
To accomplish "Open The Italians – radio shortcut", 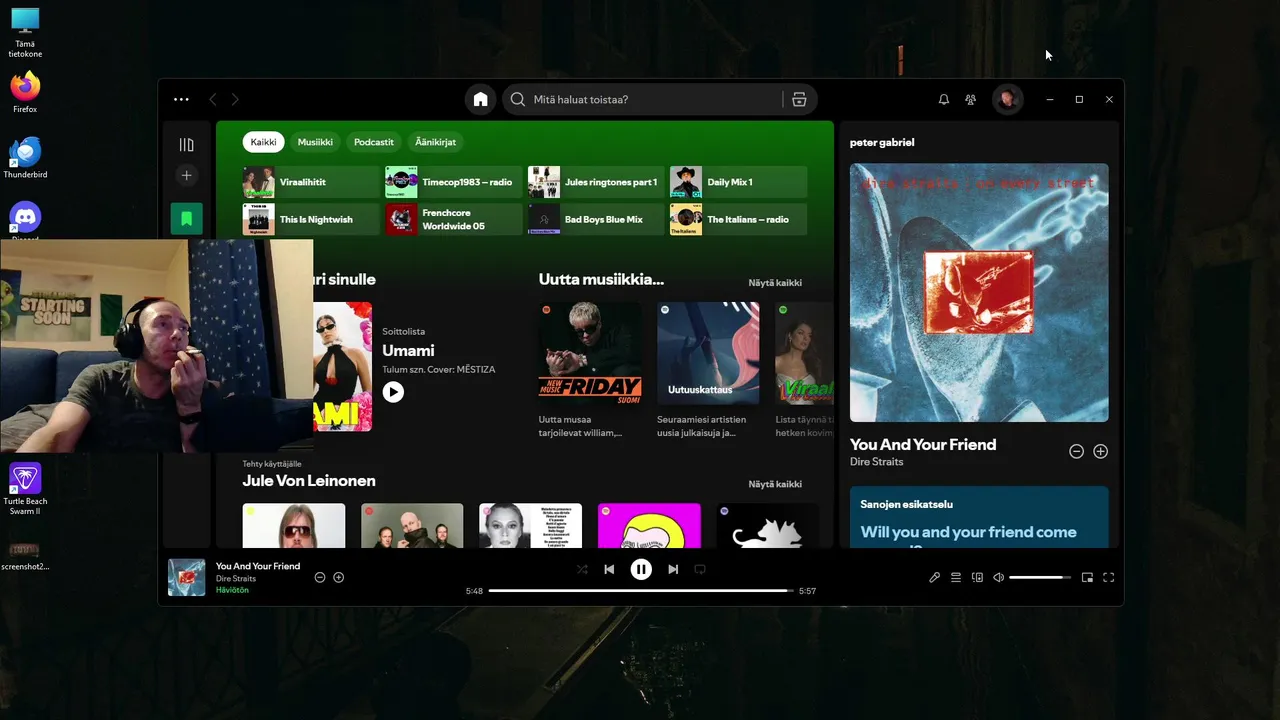I will pos(738,219).
